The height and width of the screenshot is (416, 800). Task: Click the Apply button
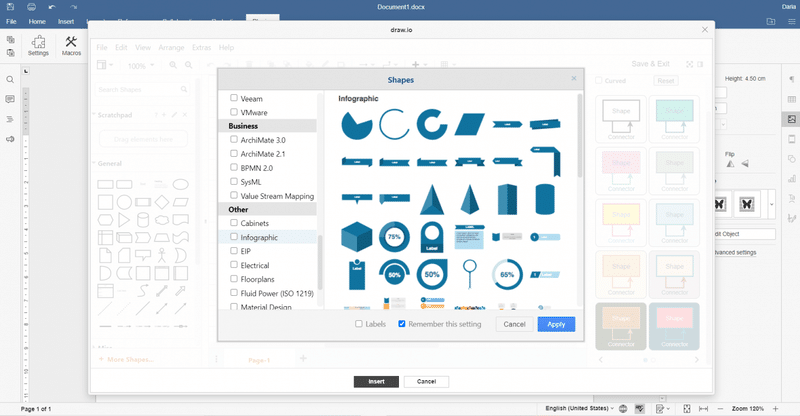[556, 324]
